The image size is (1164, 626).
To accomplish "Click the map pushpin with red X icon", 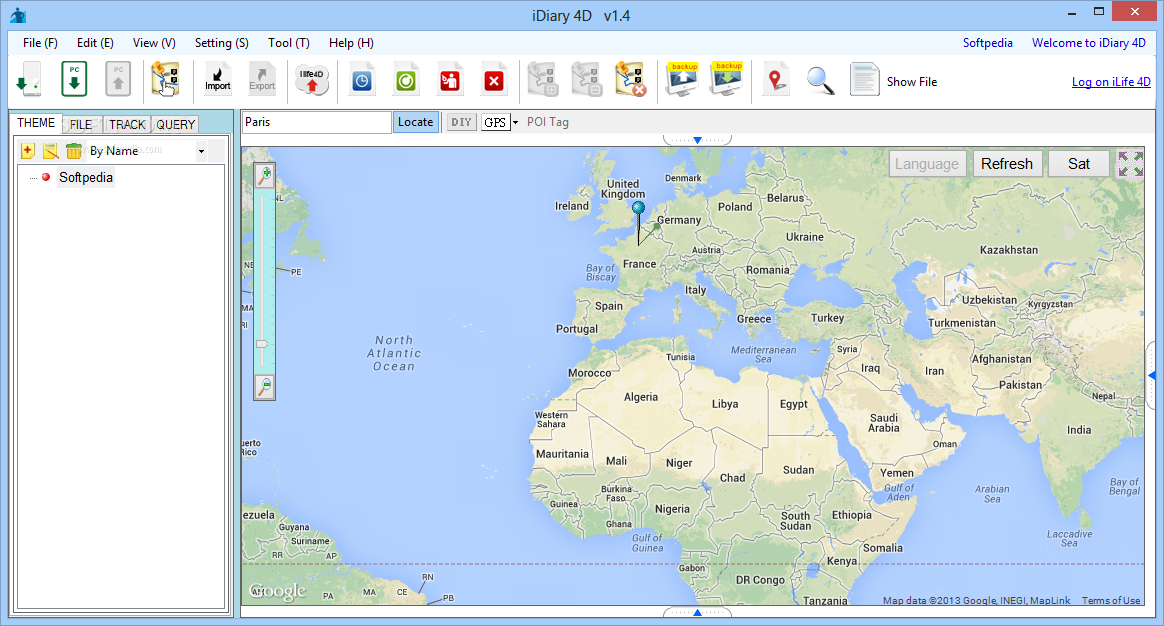I will point(631,79).
